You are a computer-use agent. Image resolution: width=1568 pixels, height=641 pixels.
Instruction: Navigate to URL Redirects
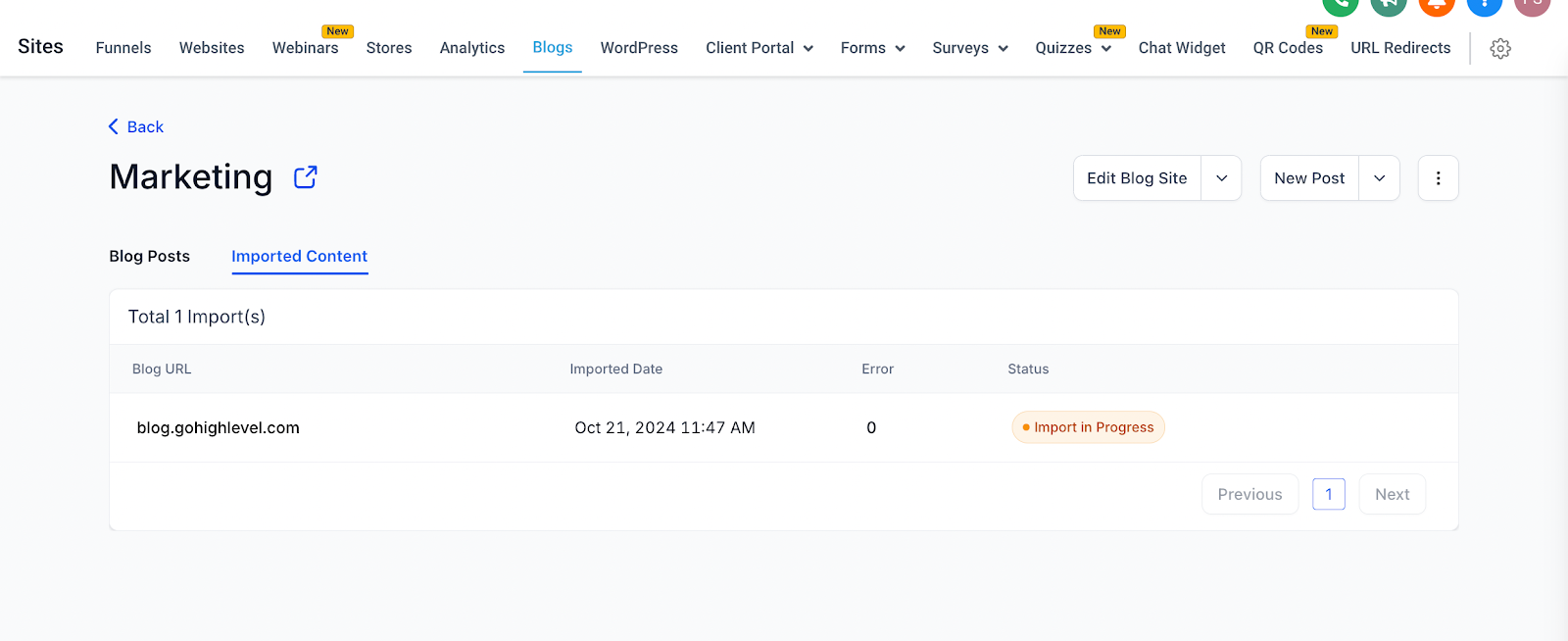pos(1400,48)
